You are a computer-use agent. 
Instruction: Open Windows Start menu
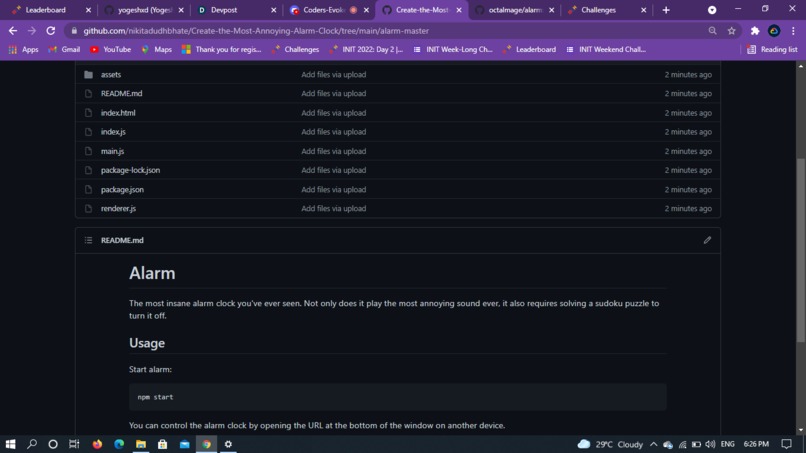10,444
